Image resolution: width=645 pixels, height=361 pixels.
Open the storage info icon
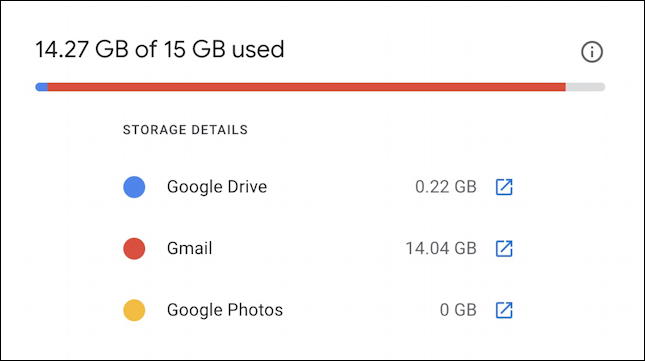point(592,52)
